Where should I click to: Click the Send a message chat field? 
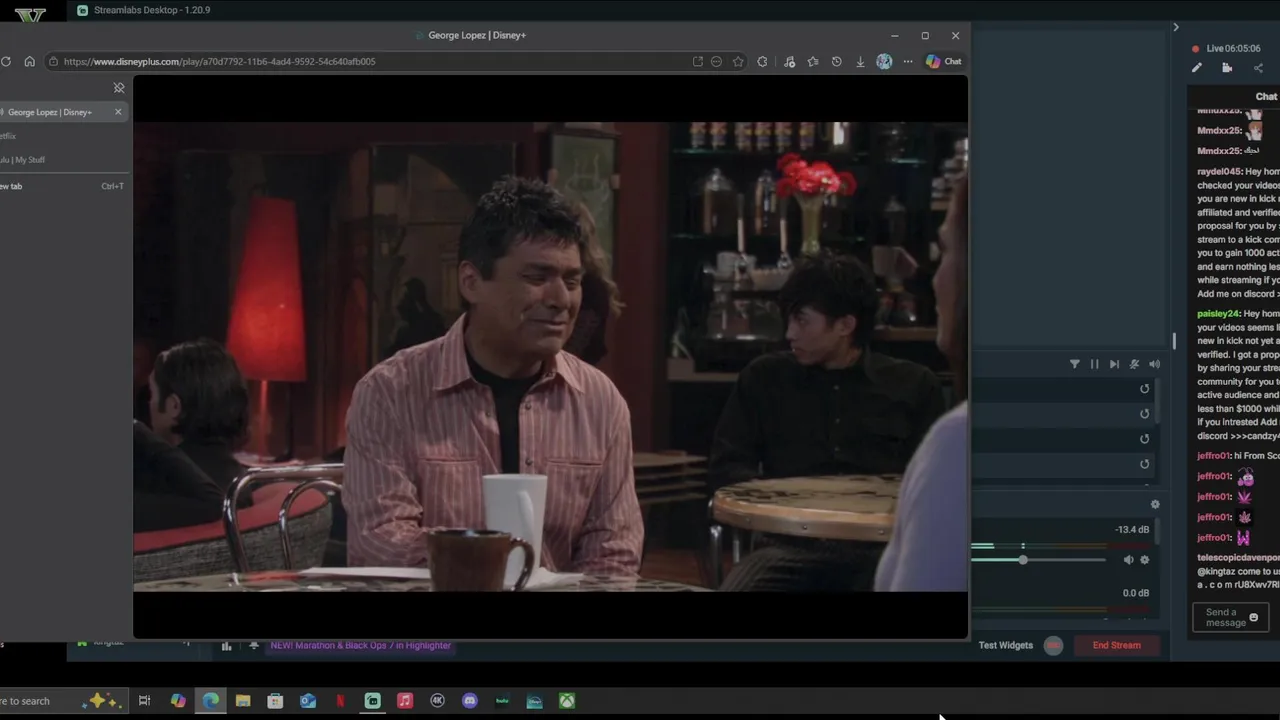(x=1230, y=617)
